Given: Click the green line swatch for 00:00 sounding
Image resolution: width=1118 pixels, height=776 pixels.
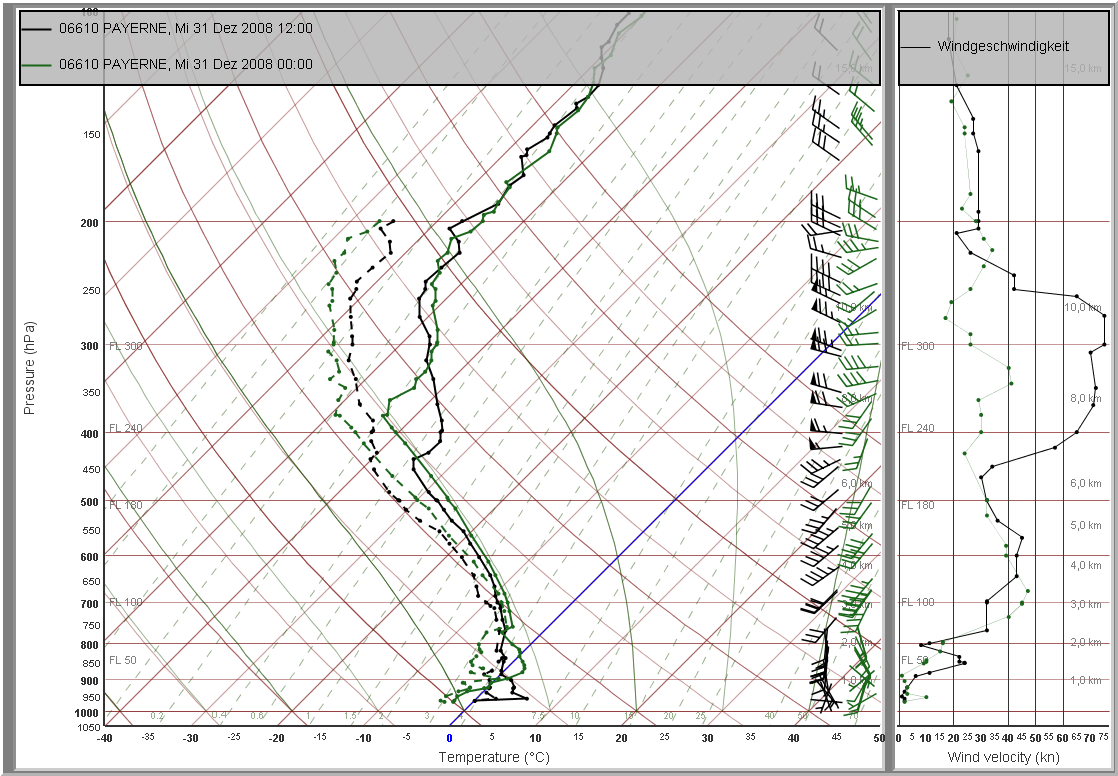Looking at the screenshot, I should [x=39, y=65].
